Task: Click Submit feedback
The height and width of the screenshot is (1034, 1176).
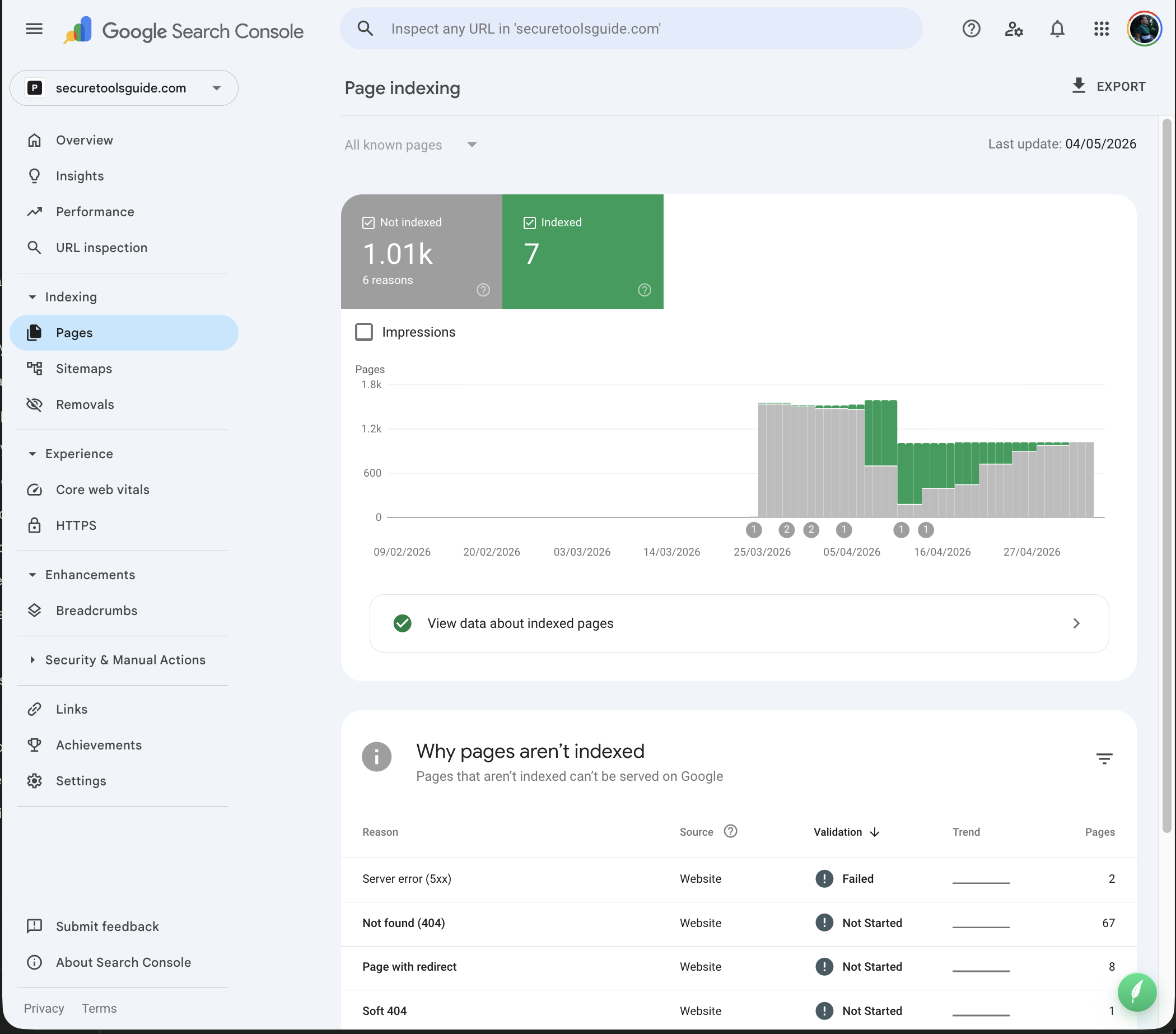Action: click(x=124, y=926)
